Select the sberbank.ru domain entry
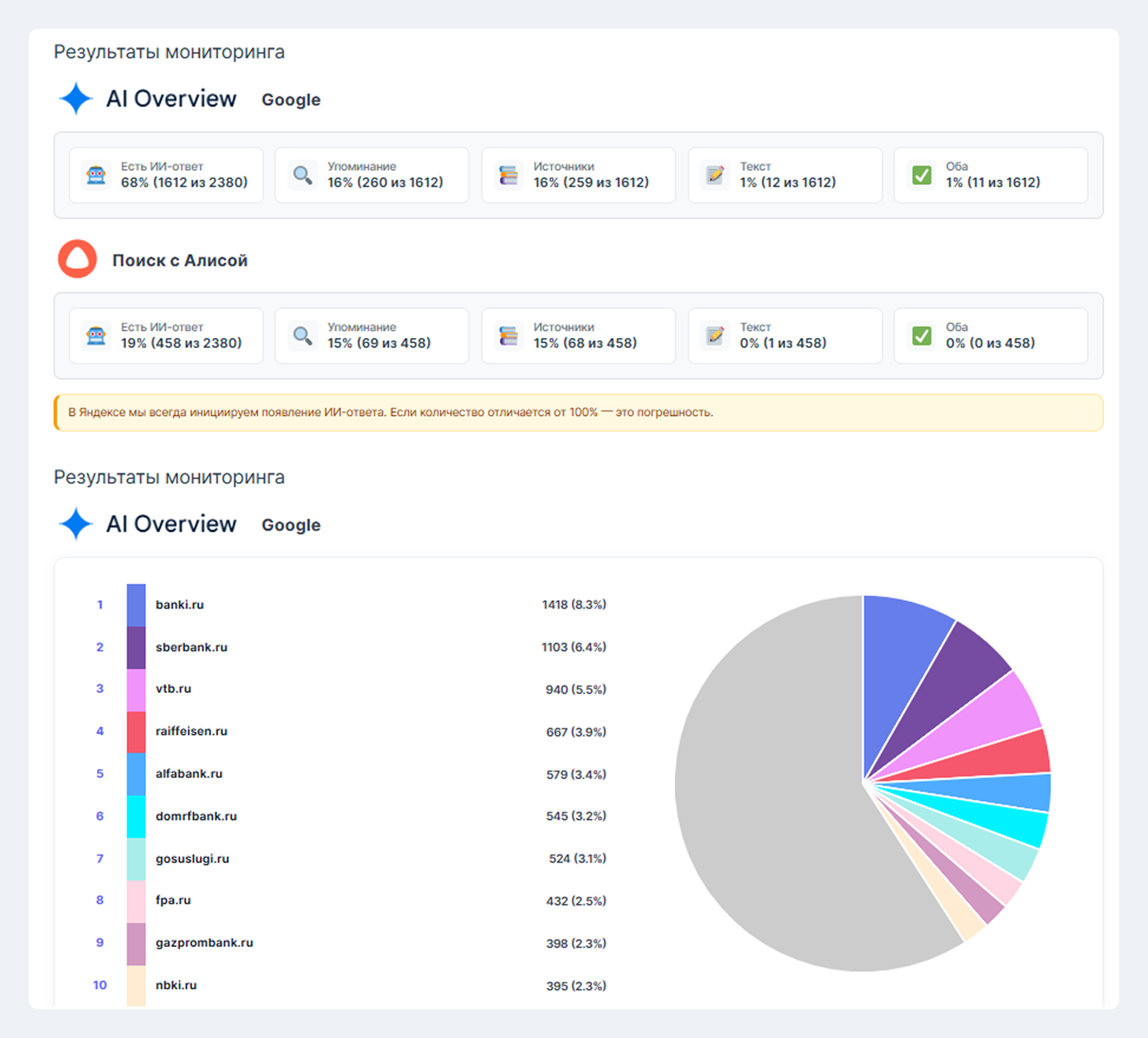 [191, 647]
